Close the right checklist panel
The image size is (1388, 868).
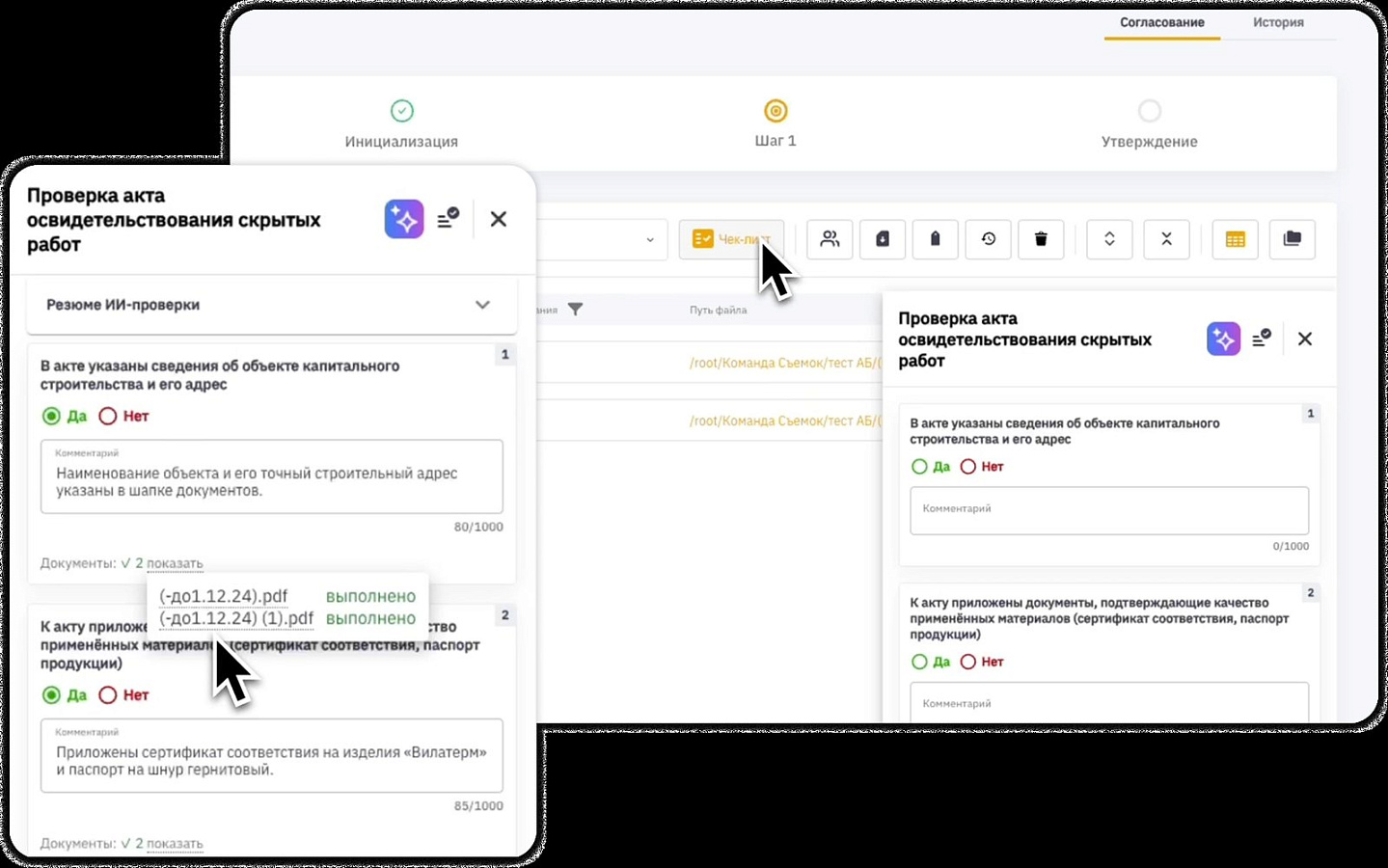(x=1305, y=339)
